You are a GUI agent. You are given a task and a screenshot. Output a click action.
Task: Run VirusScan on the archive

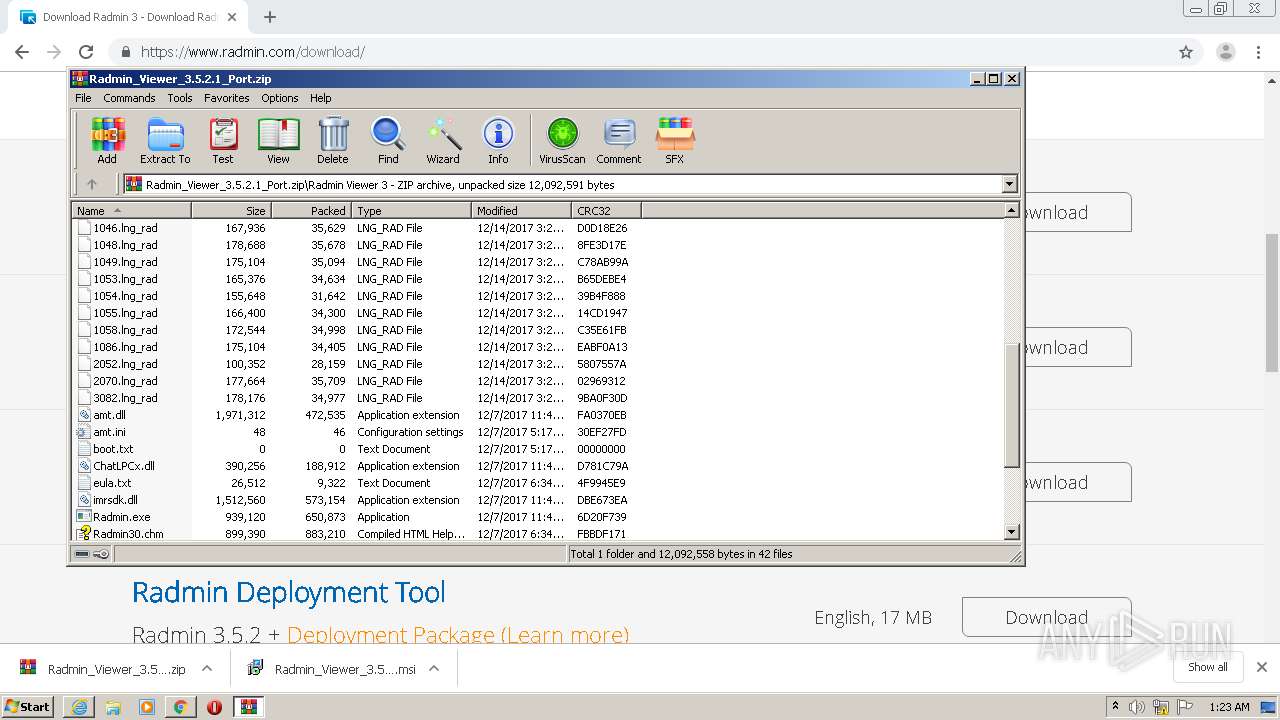click(562, 140)
